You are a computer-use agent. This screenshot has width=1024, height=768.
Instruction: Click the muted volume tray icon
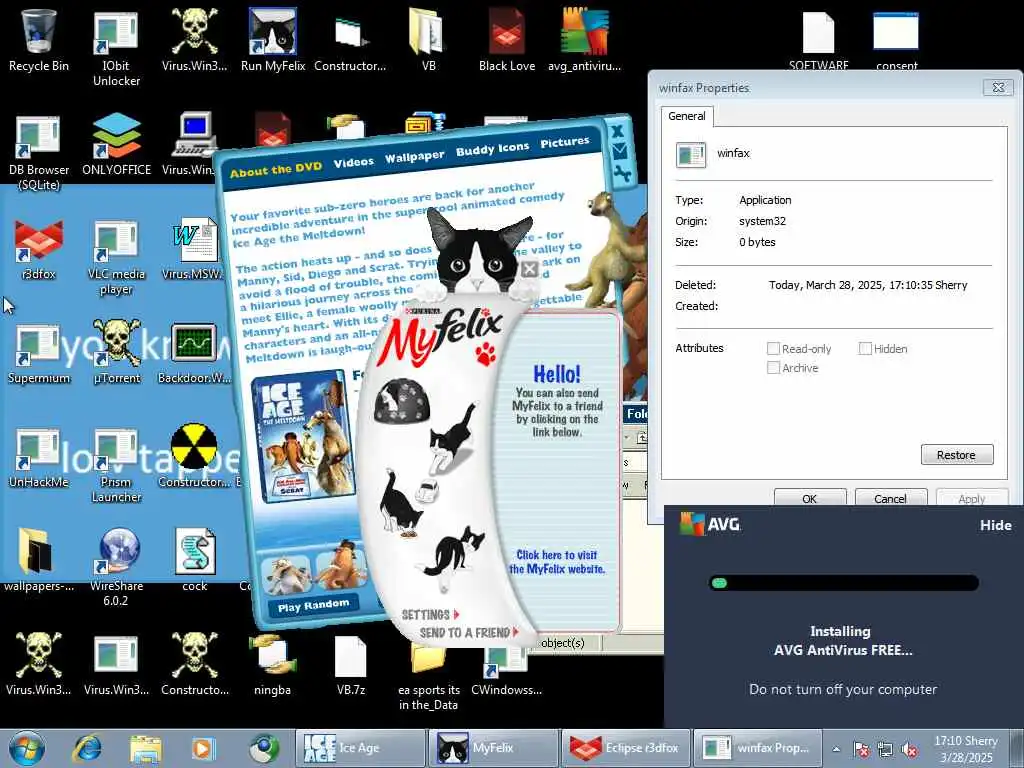coord(908,750)
